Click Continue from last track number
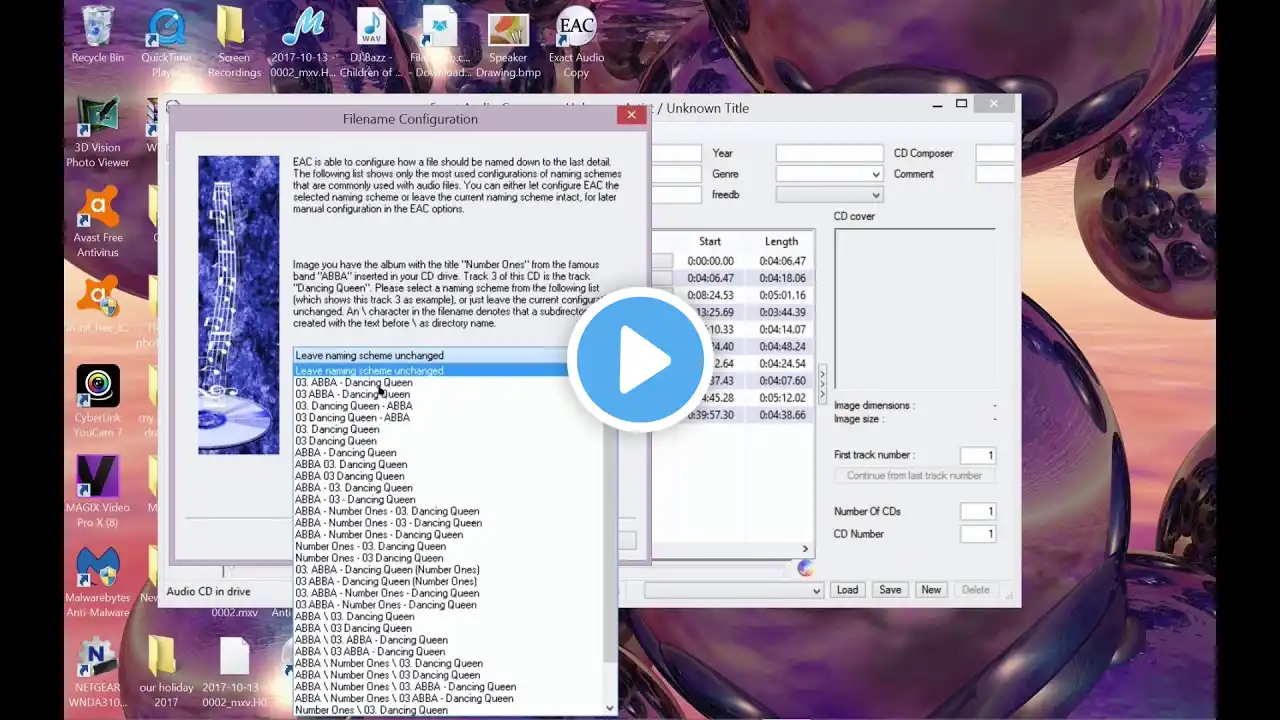Viewport: 1280px width, 720px height. tap(915, 476)
